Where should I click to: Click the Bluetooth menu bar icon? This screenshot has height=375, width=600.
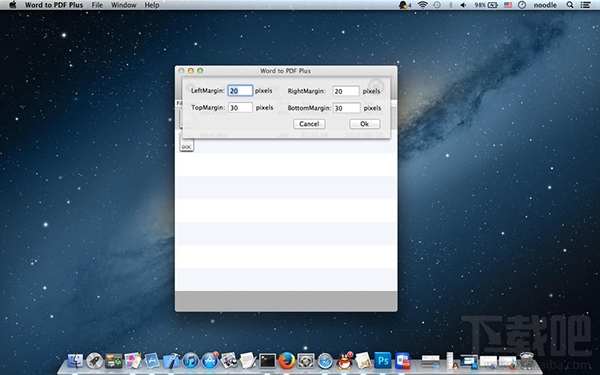[x=450, y=5]
